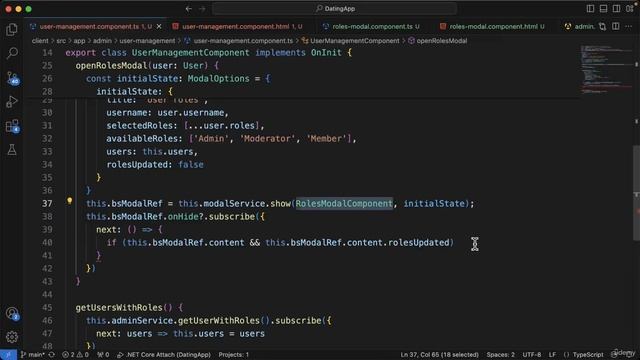Image resolution: width=640 pixels, height=360 pixels.
Task: Open the Extensions view in activity bar
Action: click(x=12, y=126)
